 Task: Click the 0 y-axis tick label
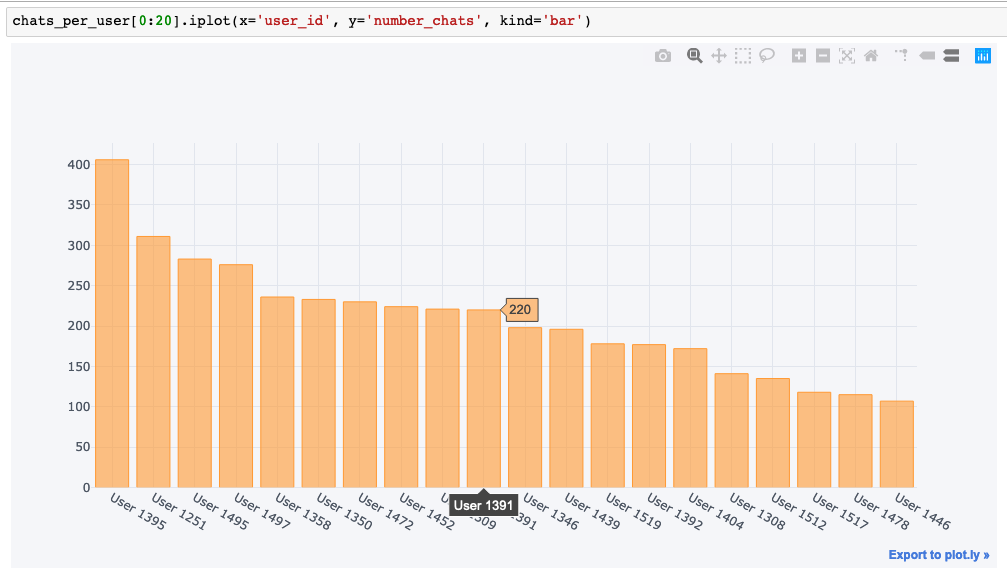tap(86, 488)
